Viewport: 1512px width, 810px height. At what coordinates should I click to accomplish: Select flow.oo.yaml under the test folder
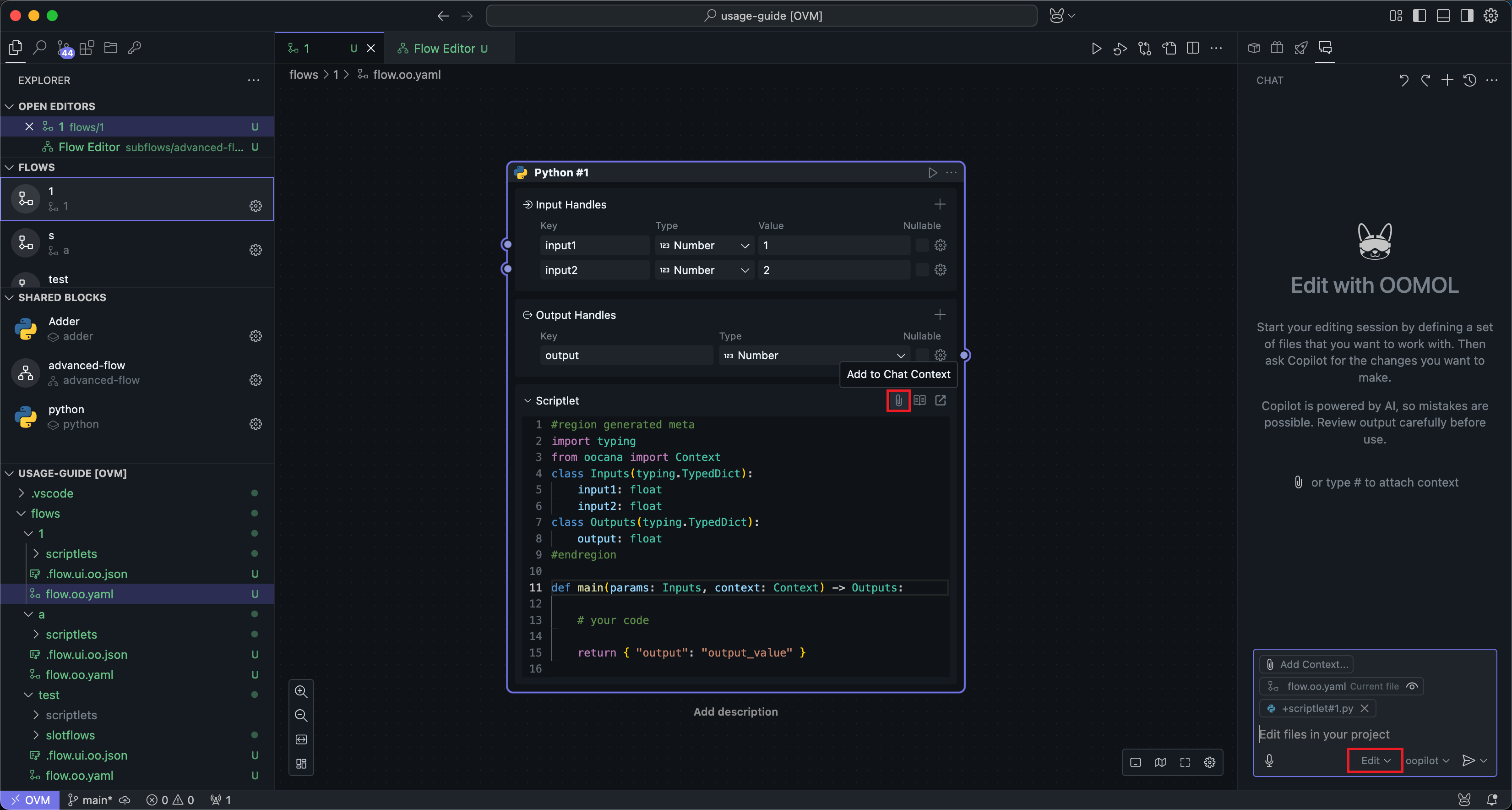click(x=79, y=775)
